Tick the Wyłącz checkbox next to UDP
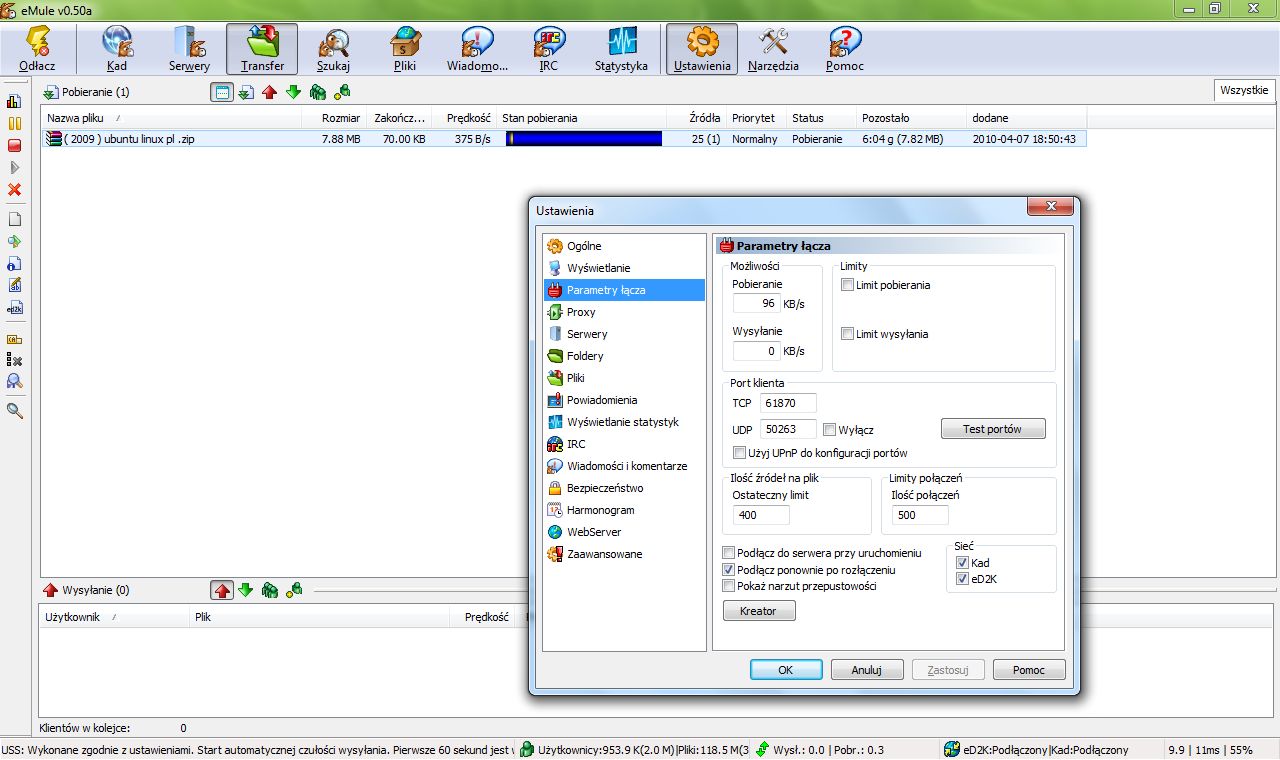 [830, 430]
